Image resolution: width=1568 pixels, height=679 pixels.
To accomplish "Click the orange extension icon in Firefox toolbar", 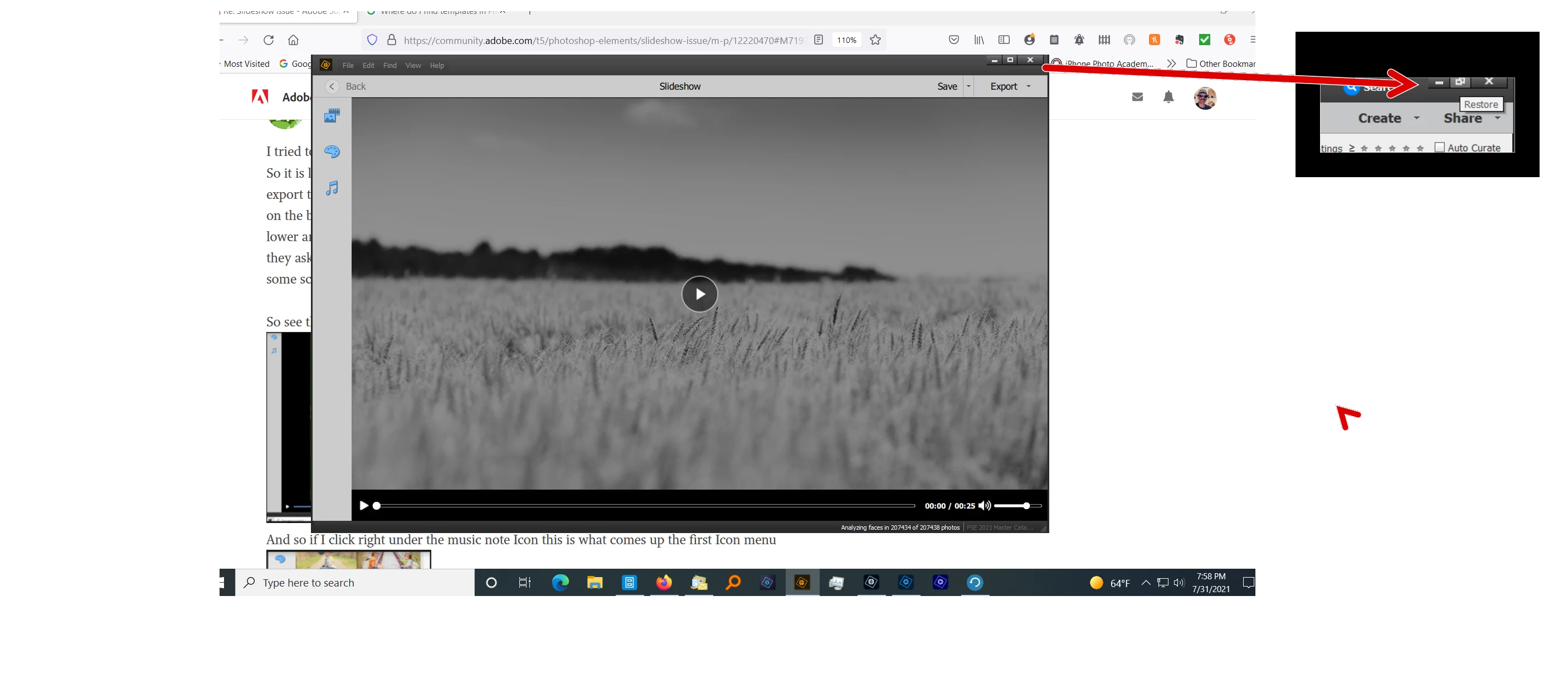I will (x=1154, y=40).
